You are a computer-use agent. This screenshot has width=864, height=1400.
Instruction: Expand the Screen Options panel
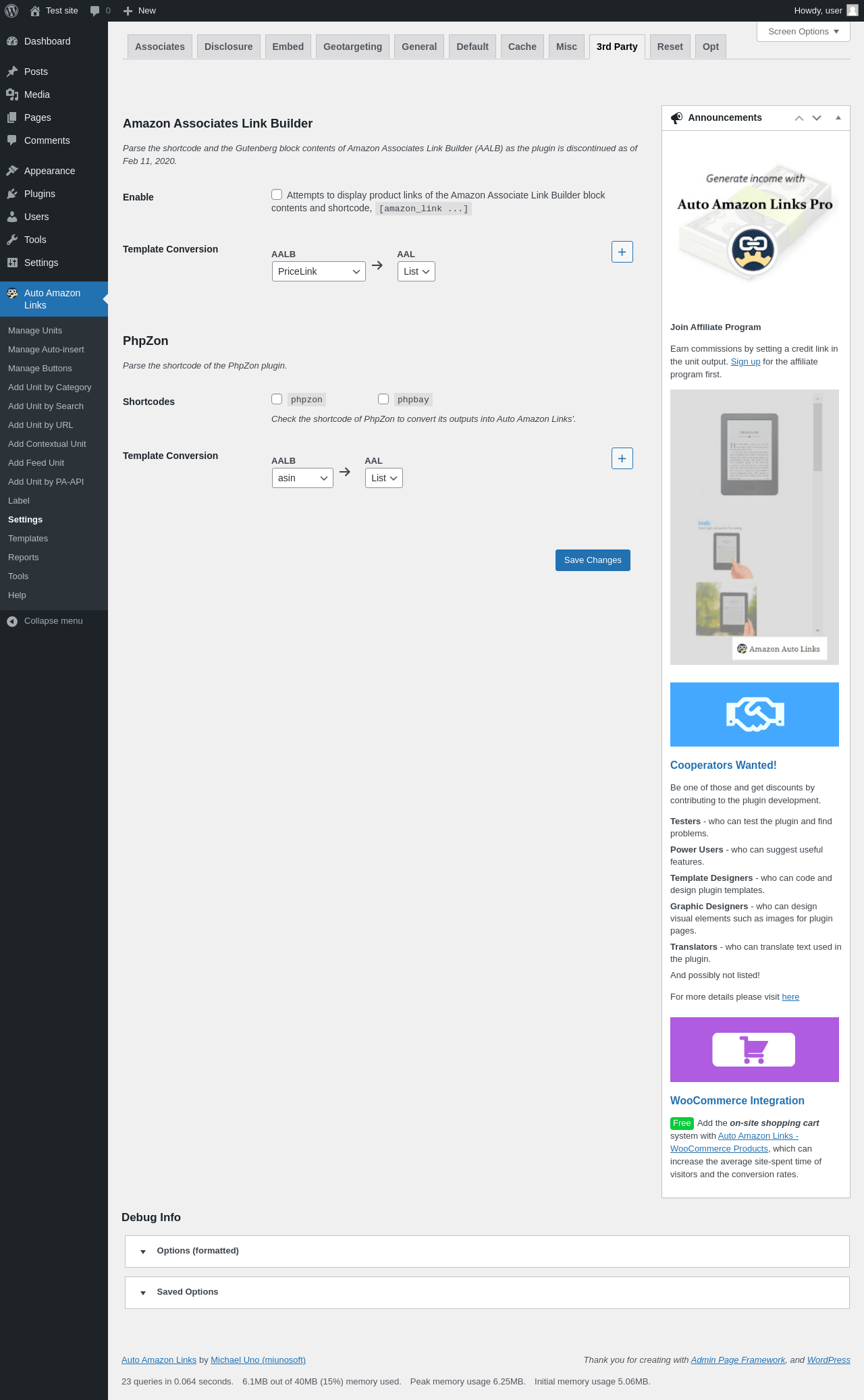tap(803, 32)
